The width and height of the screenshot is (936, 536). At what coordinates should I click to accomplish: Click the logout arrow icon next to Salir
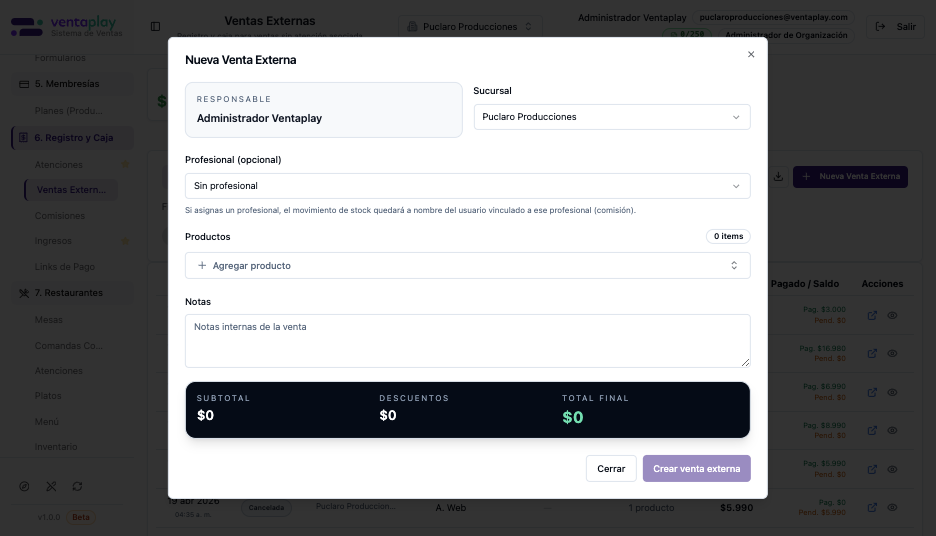coord(880,26)
